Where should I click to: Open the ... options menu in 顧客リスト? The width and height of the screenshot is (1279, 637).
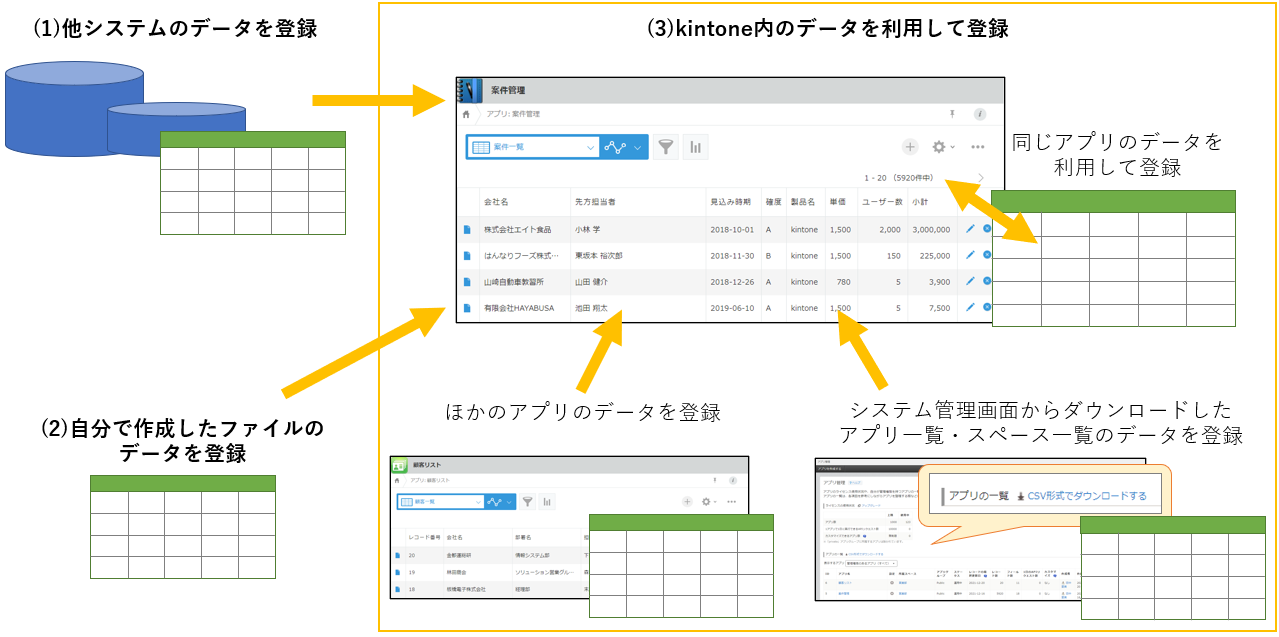[x=731, y=500]
